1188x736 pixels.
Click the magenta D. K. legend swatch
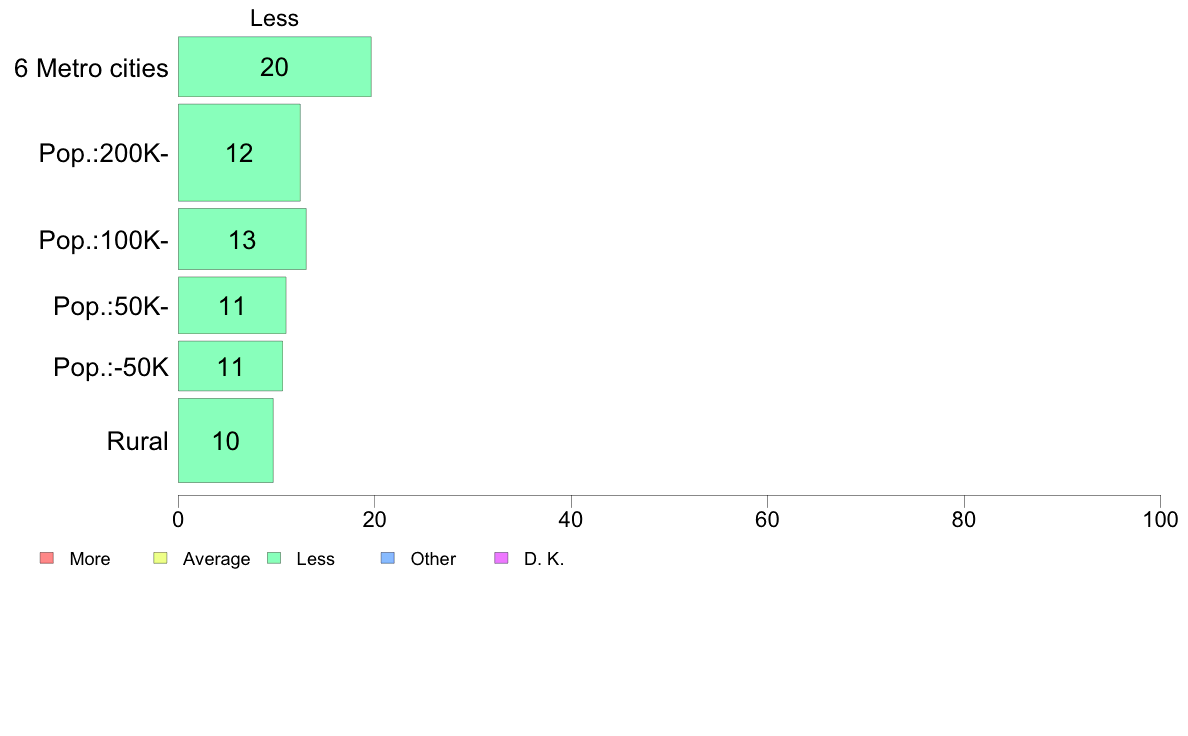(x=501, y=558)
